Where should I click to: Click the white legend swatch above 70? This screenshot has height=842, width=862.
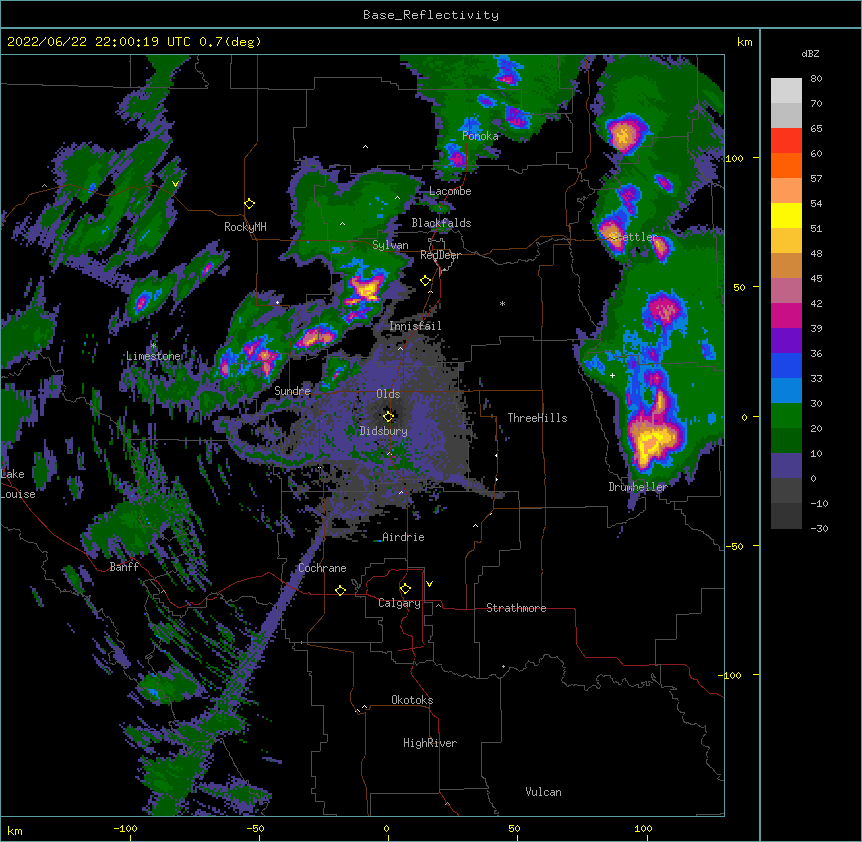tap(786, 91)
